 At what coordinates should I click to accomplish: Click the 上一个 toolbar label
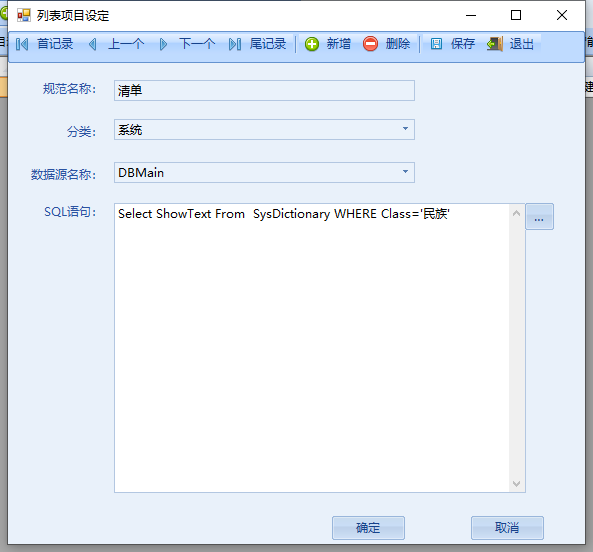[126, 44]
